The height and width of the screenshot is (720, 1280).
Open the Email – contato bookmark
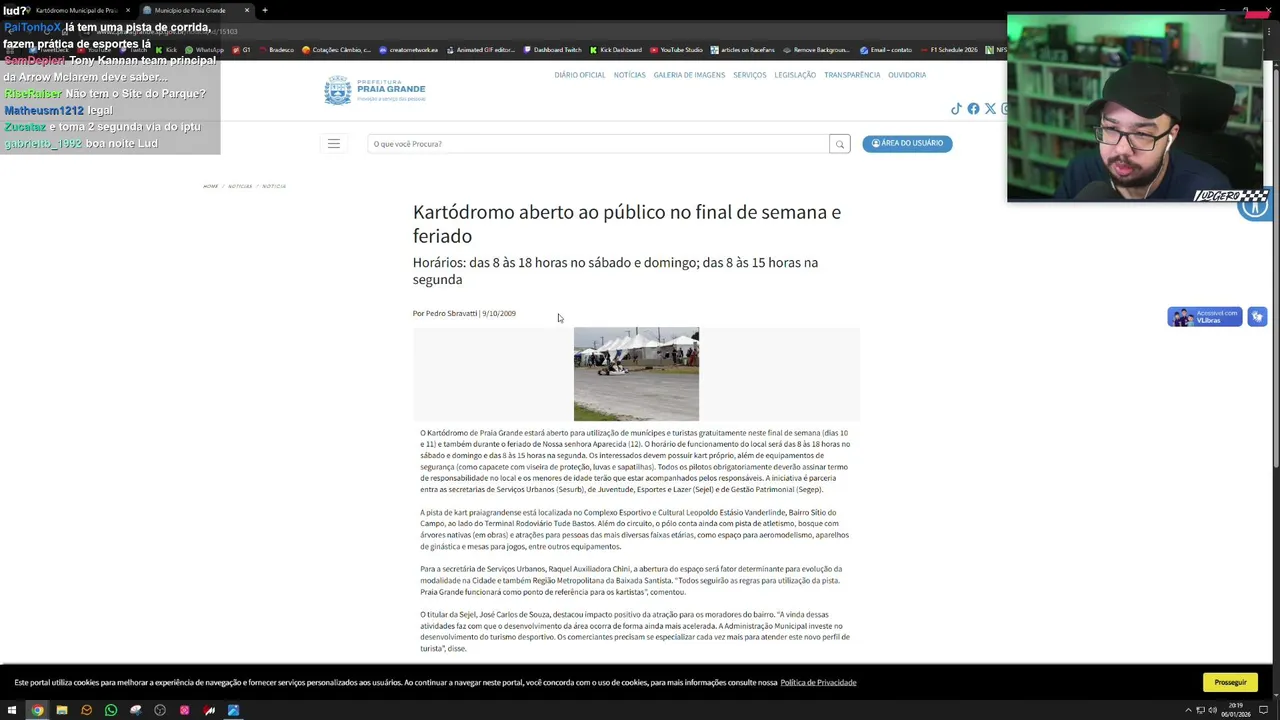[x=886, y=50]
